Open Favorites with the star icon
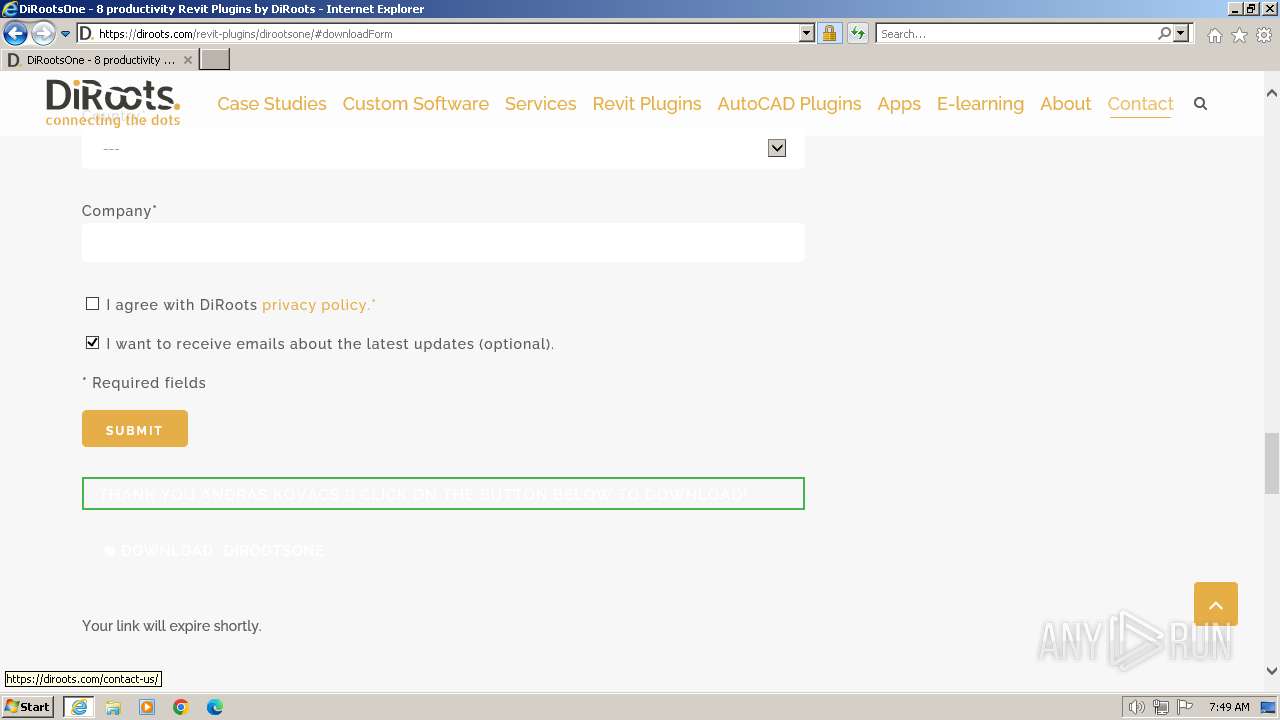The width and height of the screenshot is (1280, 720). [1239, 35]
